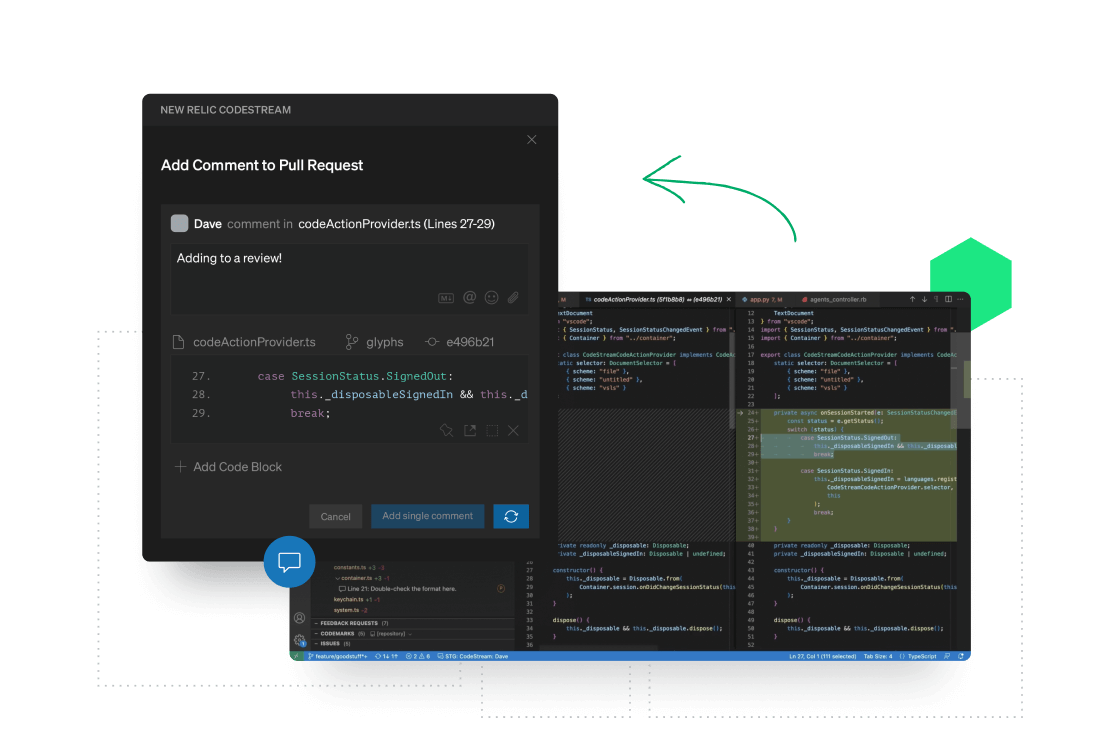
Task: Click the STG: CodeStream: Dave status indicator
Action: coord(478,655)
